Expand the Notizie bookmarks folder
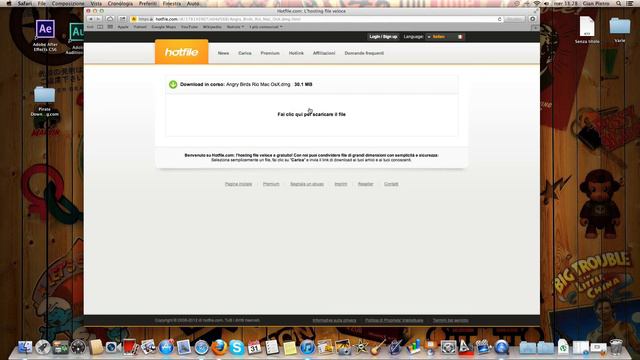 point(236,27)
